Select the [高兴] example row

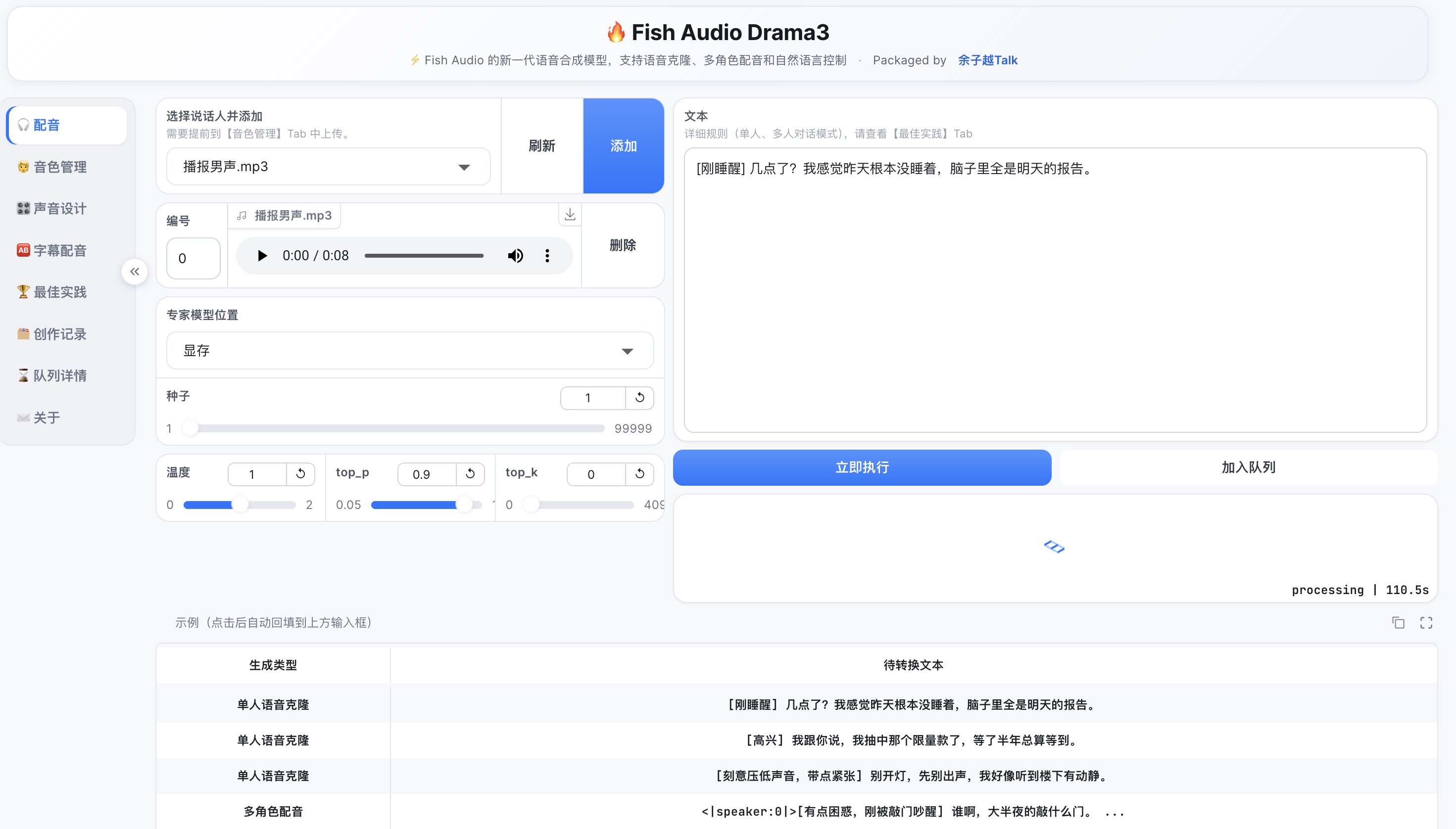click(x=796, y=740)
